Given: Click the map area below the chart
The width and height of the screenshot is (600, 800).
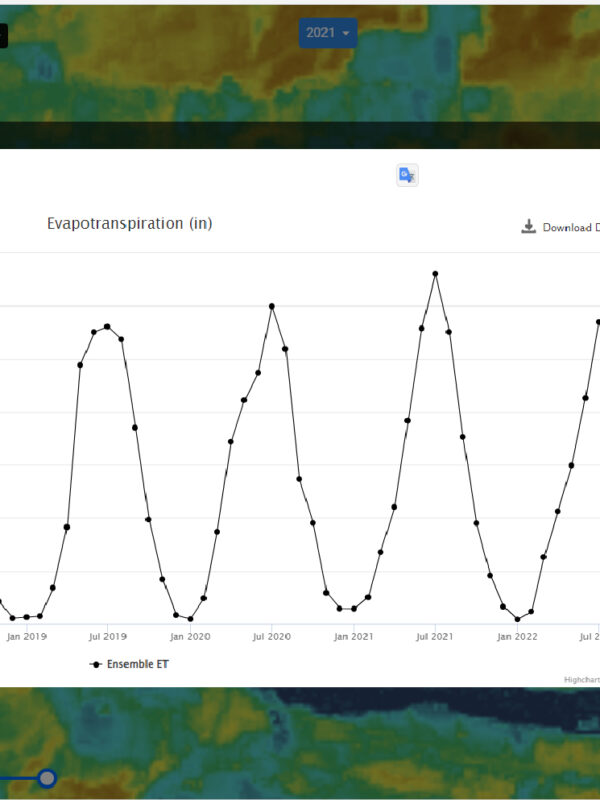Looking at the screenshot, I should coord(300,740).
